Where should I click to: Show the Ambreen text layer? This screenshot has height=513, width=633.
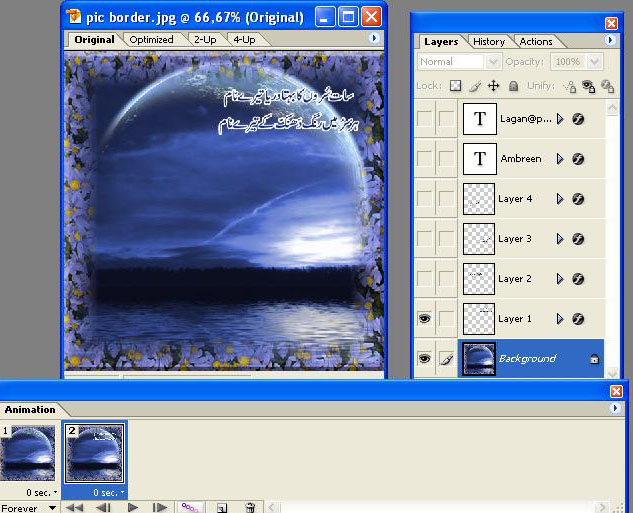(425, 159)
